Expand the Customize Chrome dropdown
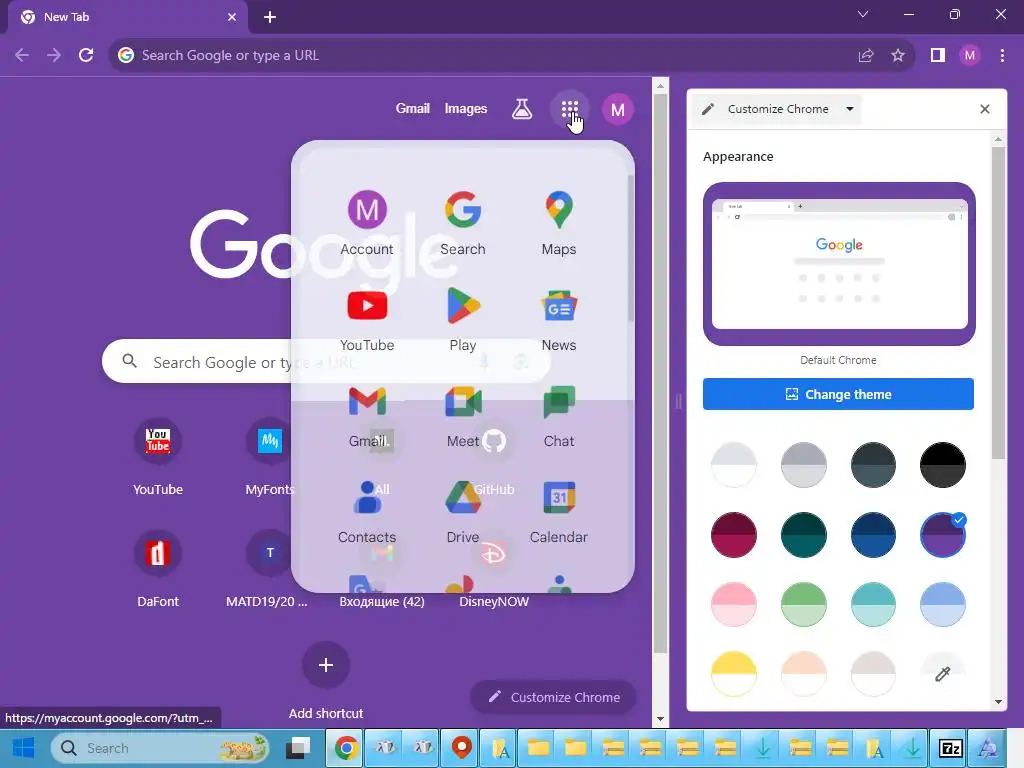 click(850, 109)
